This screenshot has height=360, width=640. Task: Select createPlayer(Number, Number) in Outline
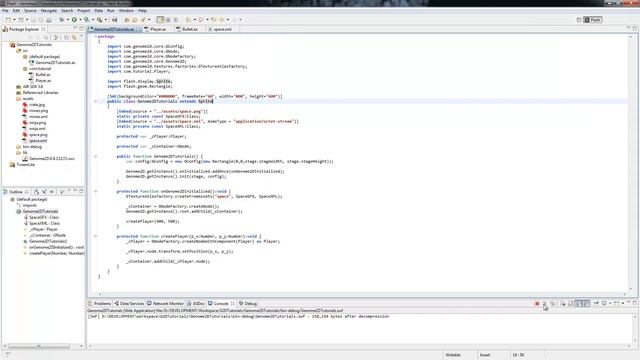coord(56,253)
